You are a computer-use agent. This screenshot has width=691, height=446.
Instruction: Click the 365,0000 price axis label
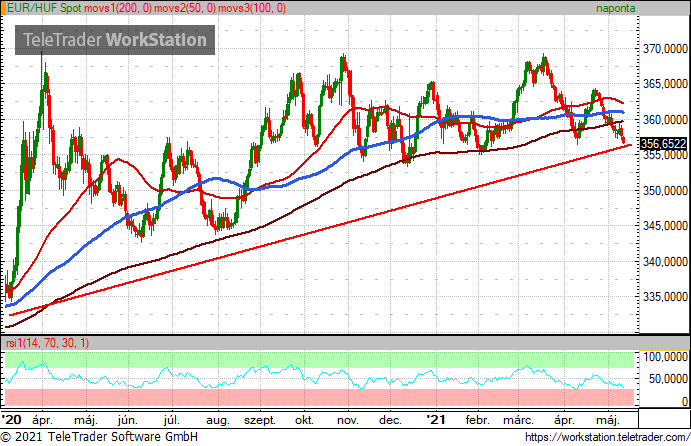click(x=665, y=84)
